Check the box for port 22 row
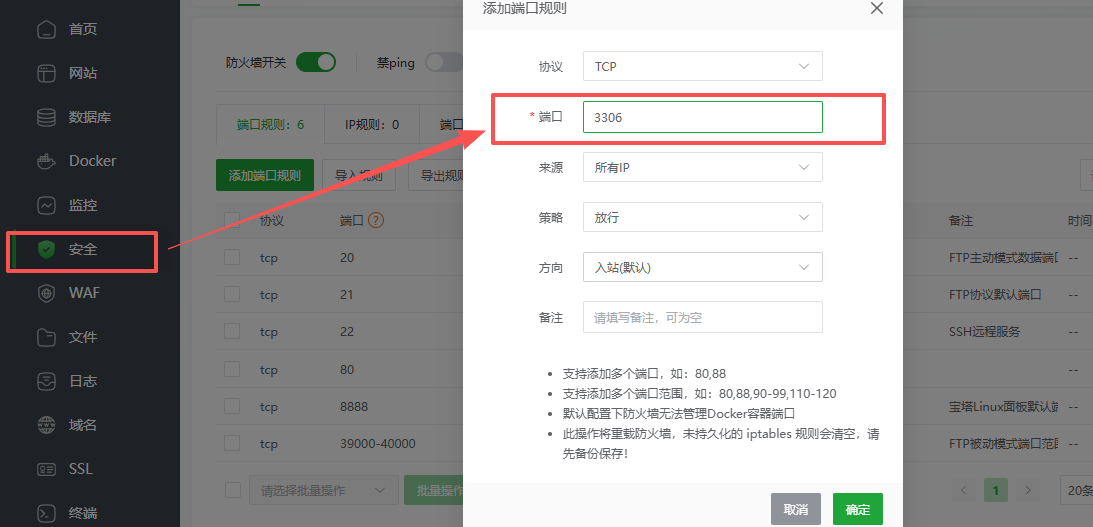This screenshot has height=527, width=1093. [x=232, y=332]
